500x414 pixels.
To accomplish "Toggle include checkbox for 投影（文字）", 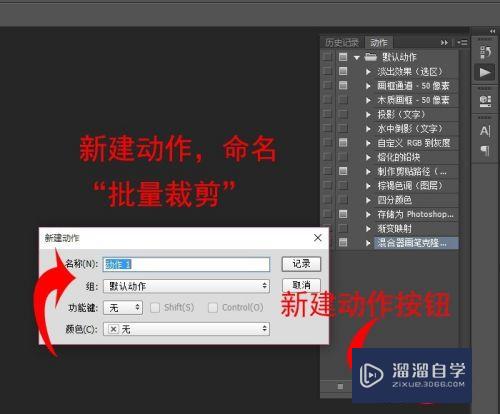I will (x=327, y=114).
